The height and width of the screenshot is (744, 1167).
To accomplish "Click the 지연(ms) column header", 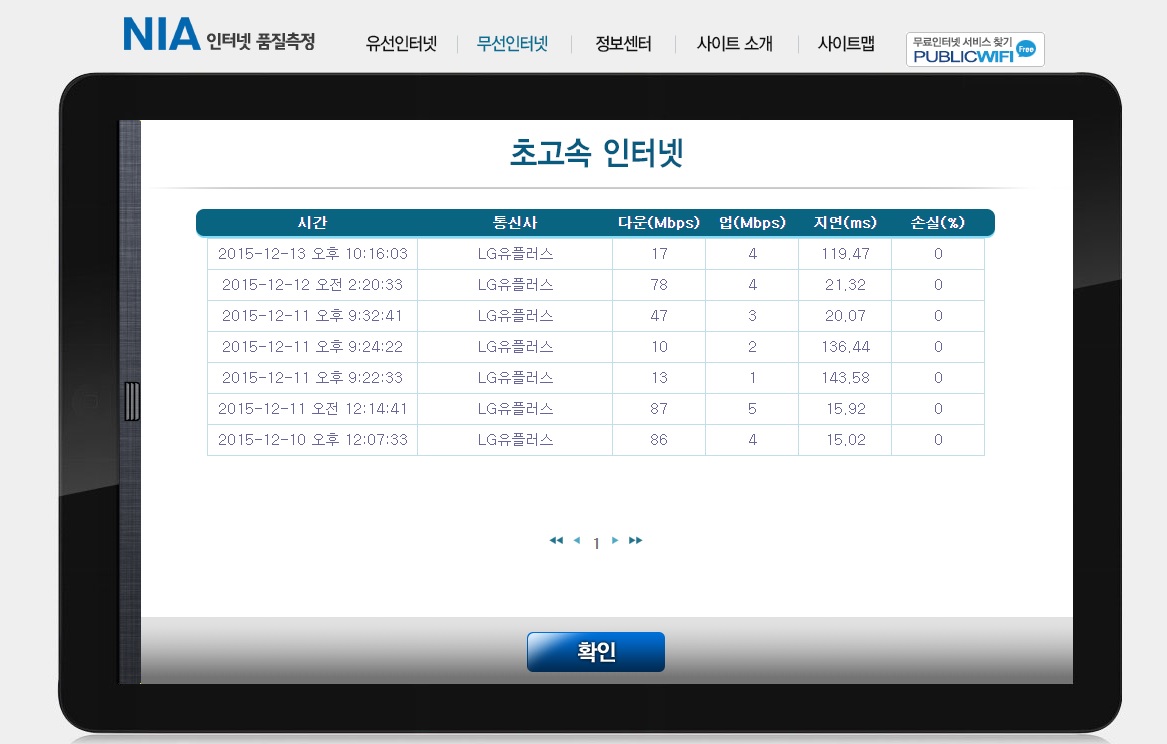I will (x=844, y=223).
